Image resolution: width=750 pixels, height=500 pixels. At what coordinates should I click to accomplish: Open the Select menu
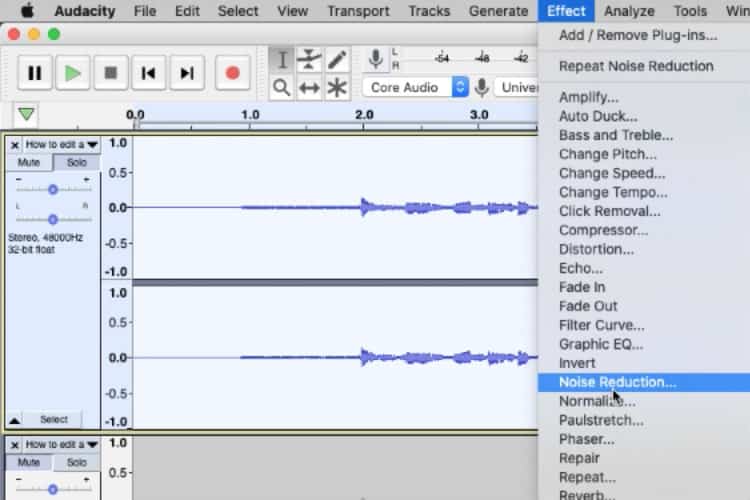pos(238,11)
